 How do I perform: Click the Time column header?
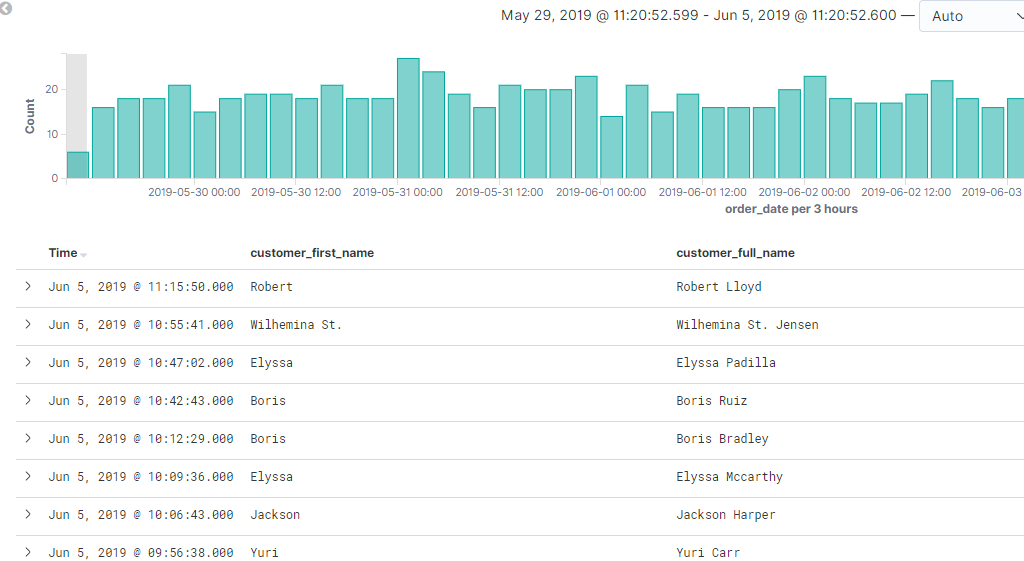tap(62, 253)
